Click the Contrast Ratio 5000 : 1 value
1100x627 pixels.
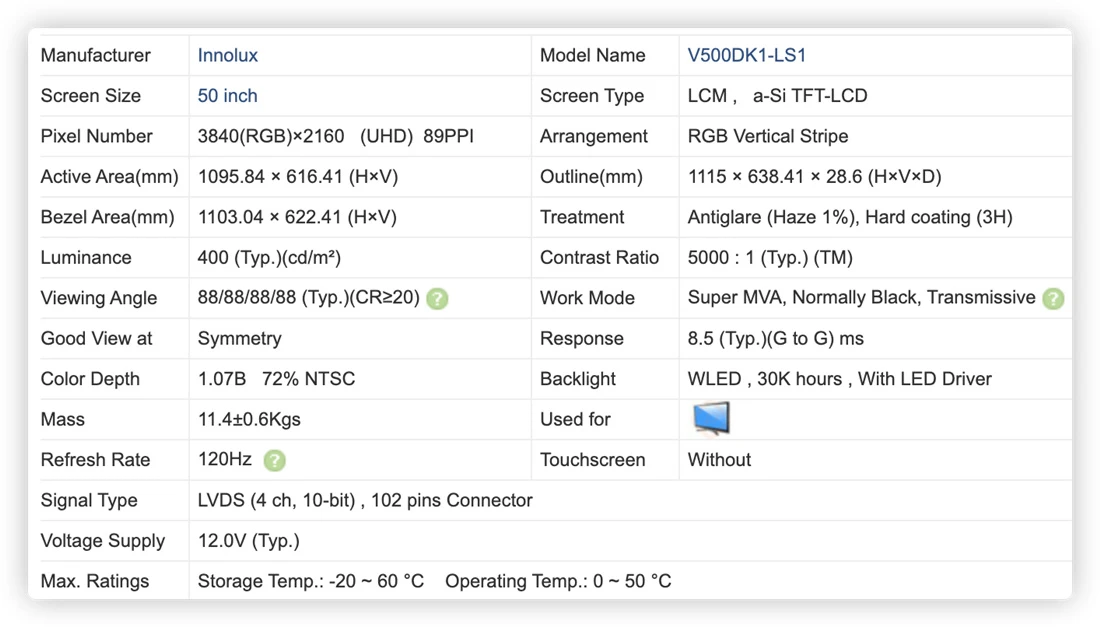(770, 258)
